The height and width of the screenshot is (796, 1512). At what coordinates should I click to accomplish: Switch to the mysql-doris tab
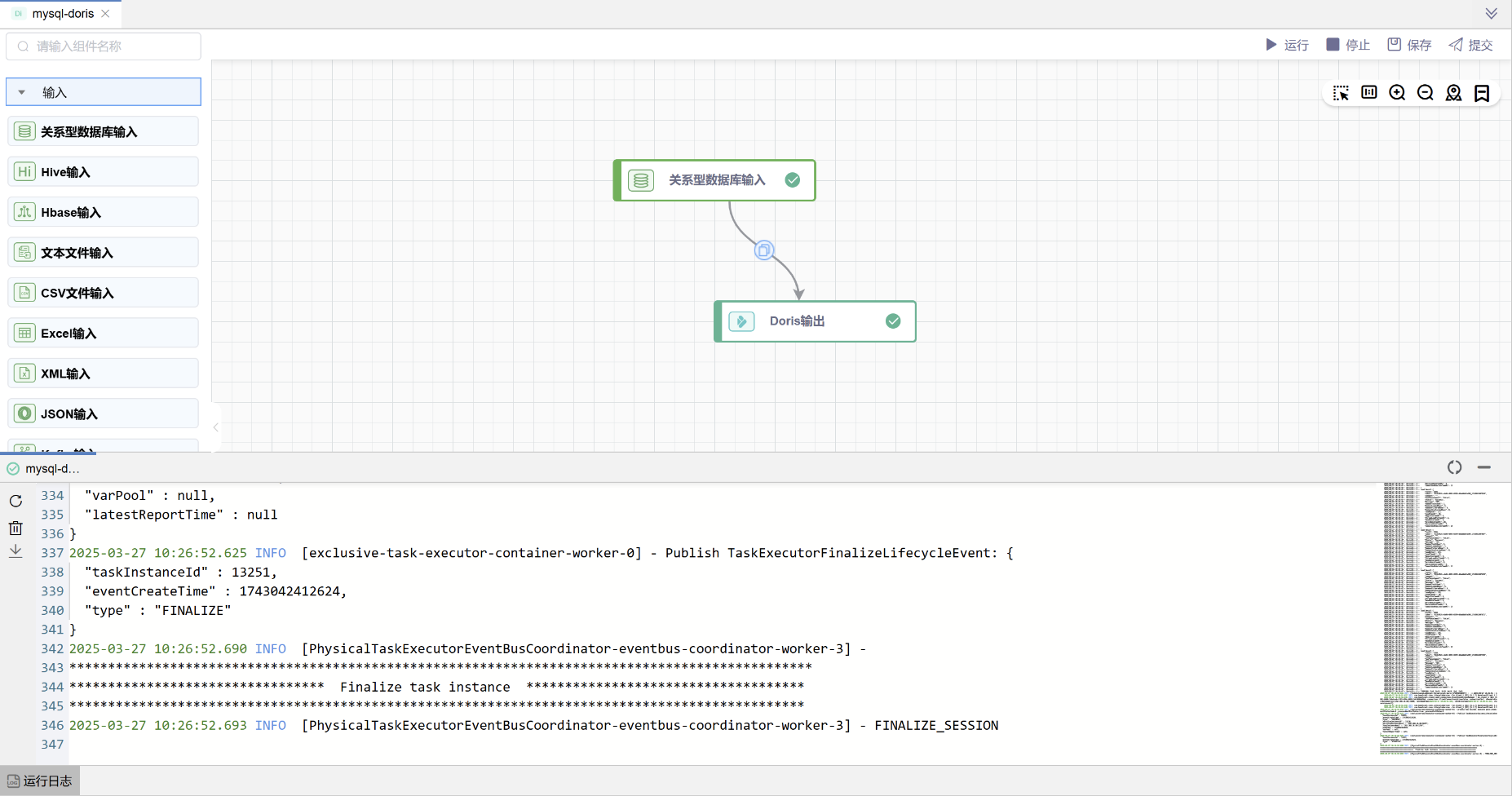[63, 14]
